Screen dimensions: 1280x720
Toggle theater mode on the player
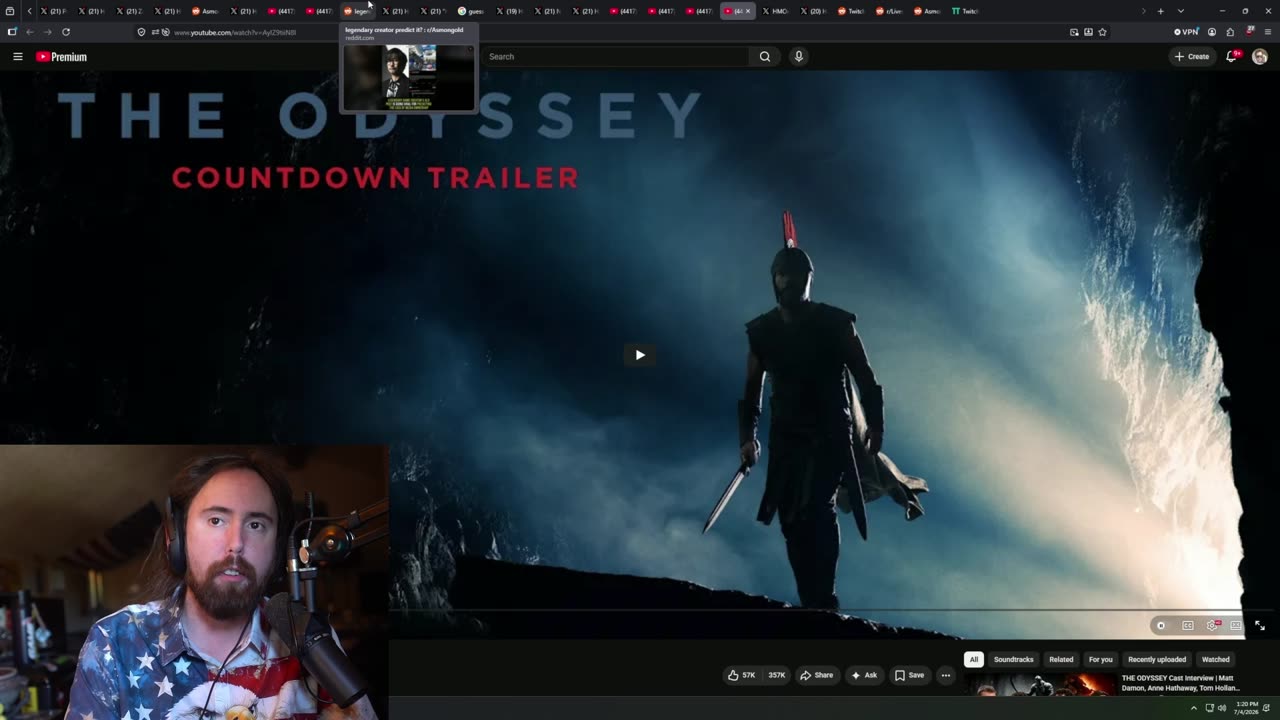click(1236, 626)
